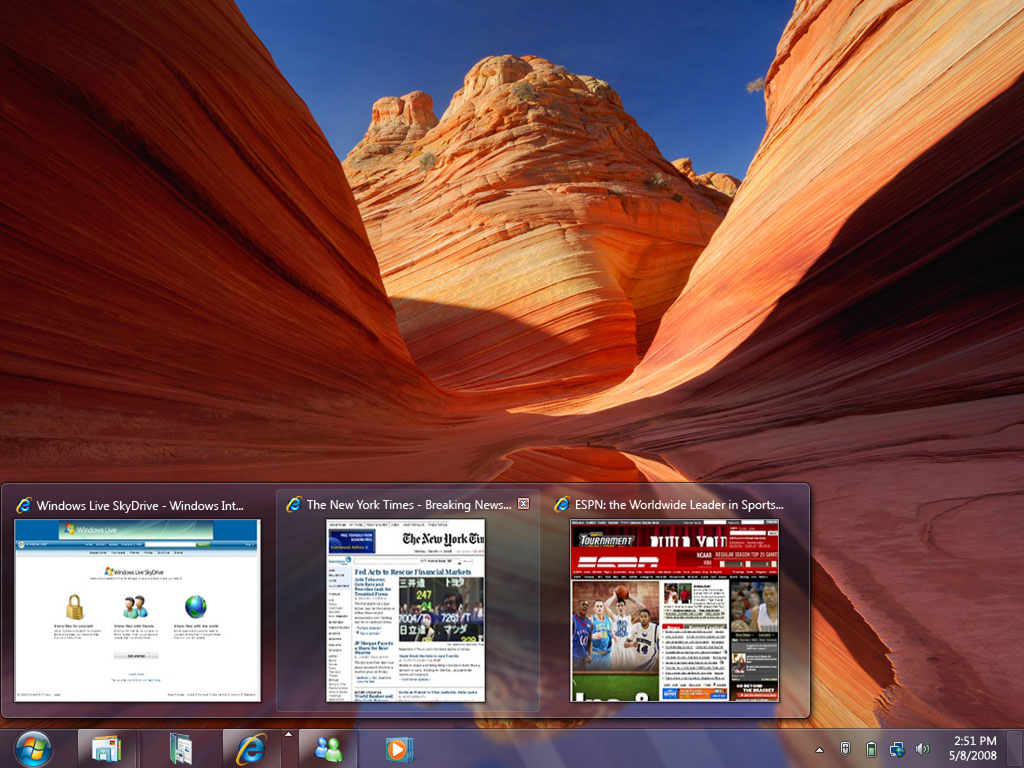Viewport: 1024px width, 768px height.
Task: Click the IE icon beside the ESPN title
Action: tap(562, 504)
